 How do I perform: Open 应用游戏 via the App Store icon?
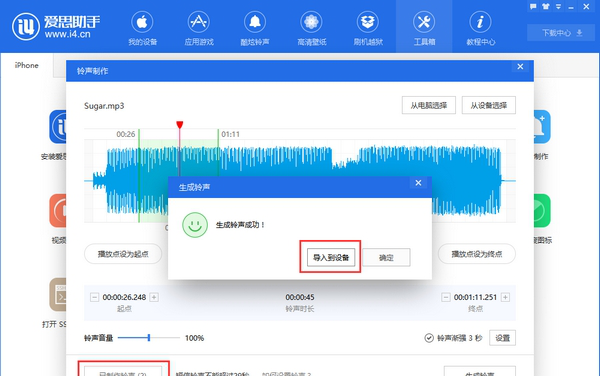click(199, 22)
